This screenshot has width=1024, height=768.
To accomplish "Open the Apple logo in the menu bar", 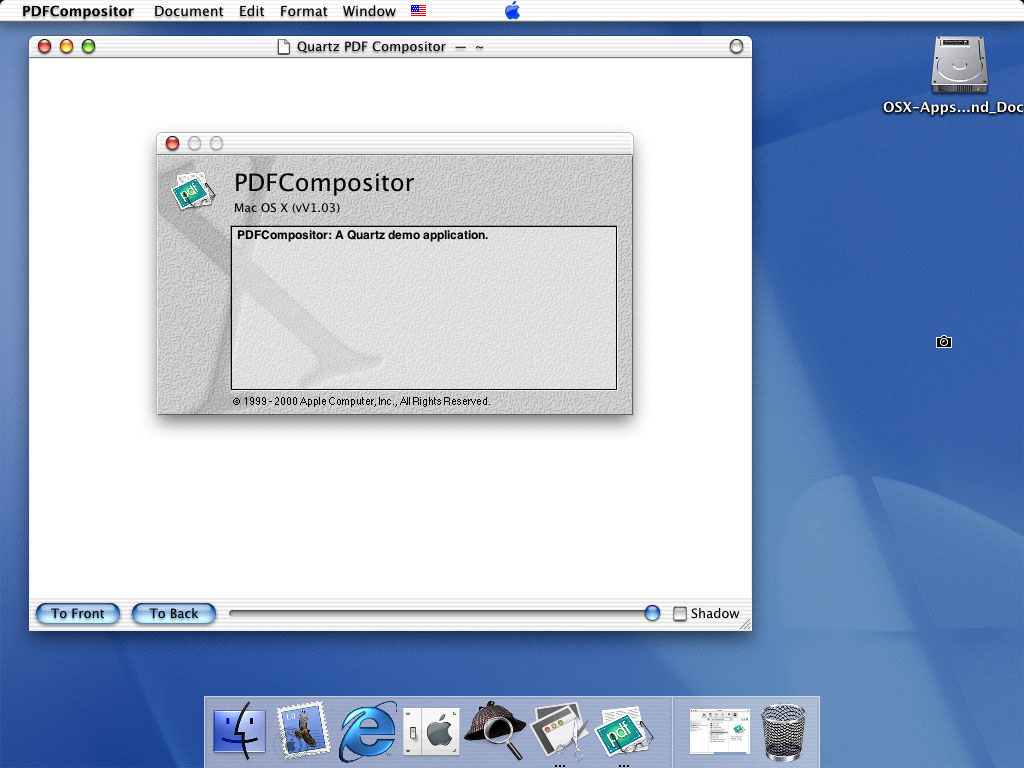I will [x=513, y=11].
